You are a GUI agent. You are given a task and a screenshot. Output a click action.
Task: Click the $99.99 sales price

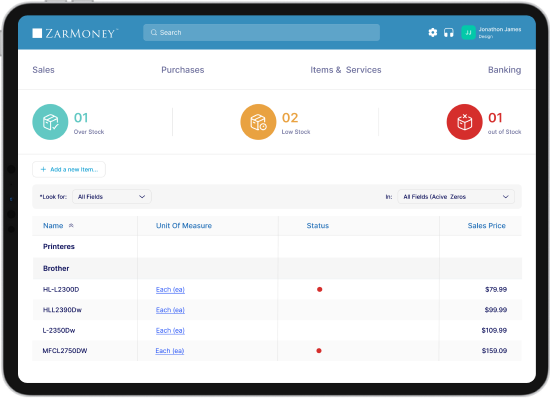click(496, 310)
